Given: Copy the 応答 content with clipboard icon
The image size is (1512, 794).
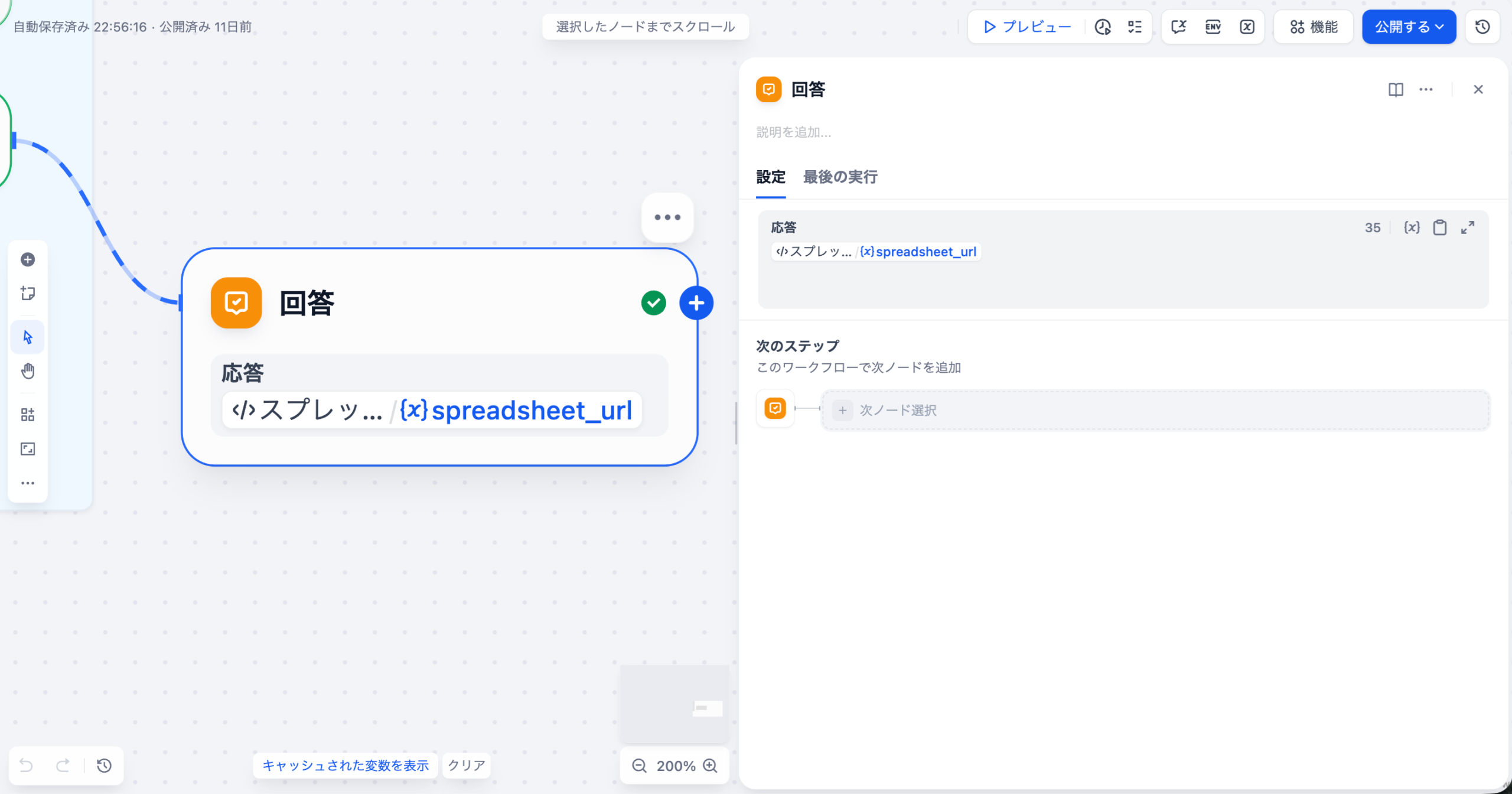Looking at the screenshot, I should [x=1439, y=227].
